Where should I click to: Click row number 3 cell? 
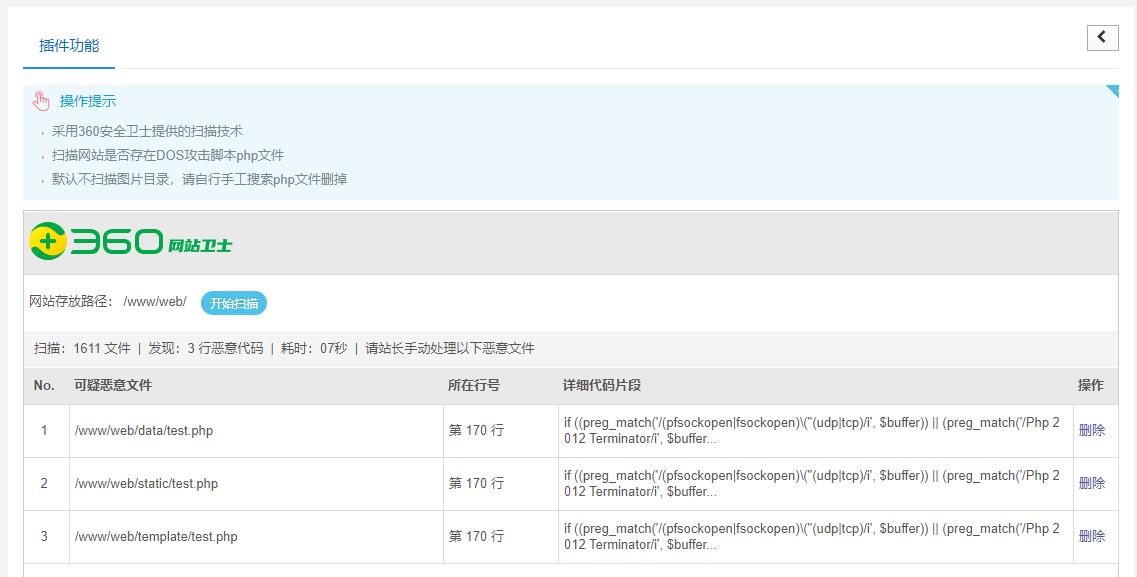(x=44, y=536)
